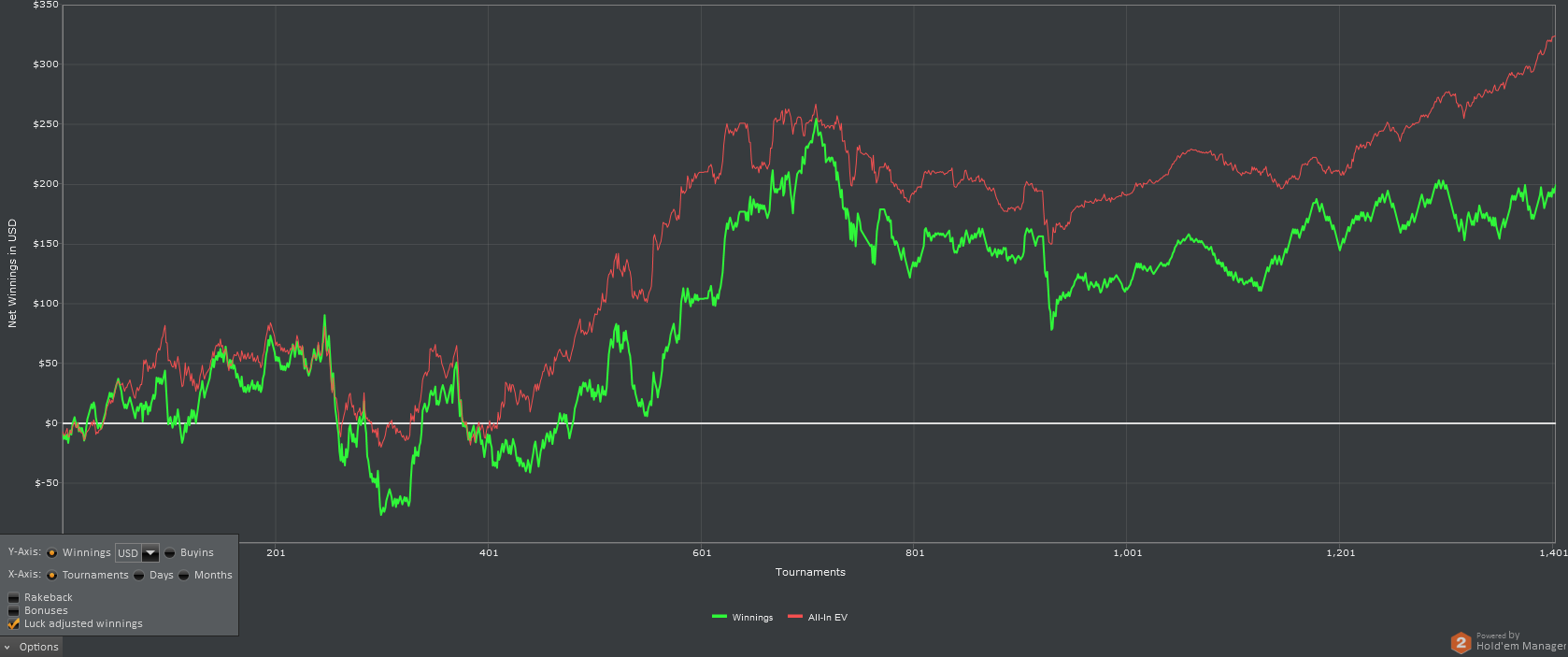The image size is (1568, 657).
Task: Click the X-Axis label in options
Action: [x=24, y=575]
